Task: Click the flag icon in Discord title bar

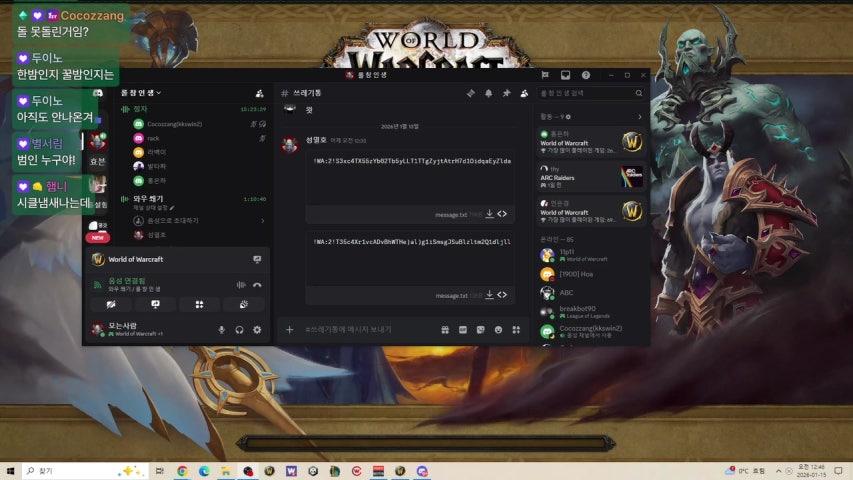Action: 545,75
